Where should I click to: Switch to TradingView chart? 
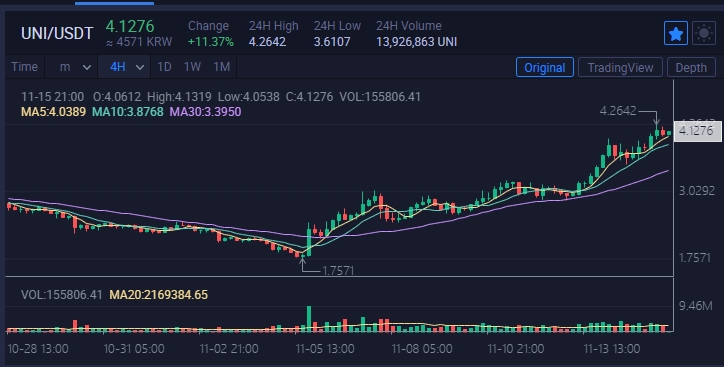point(620,67)
